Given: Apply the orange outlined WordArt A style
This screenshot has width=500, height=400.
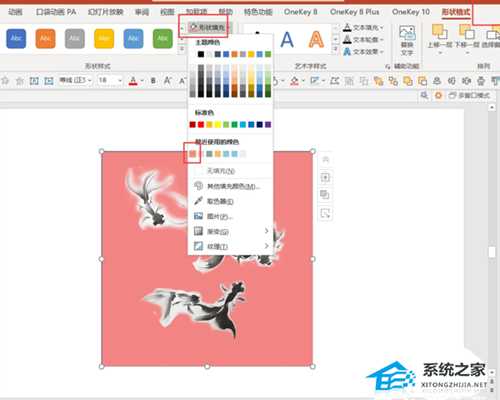Looking at the screenshot, I should pos(316,39).
